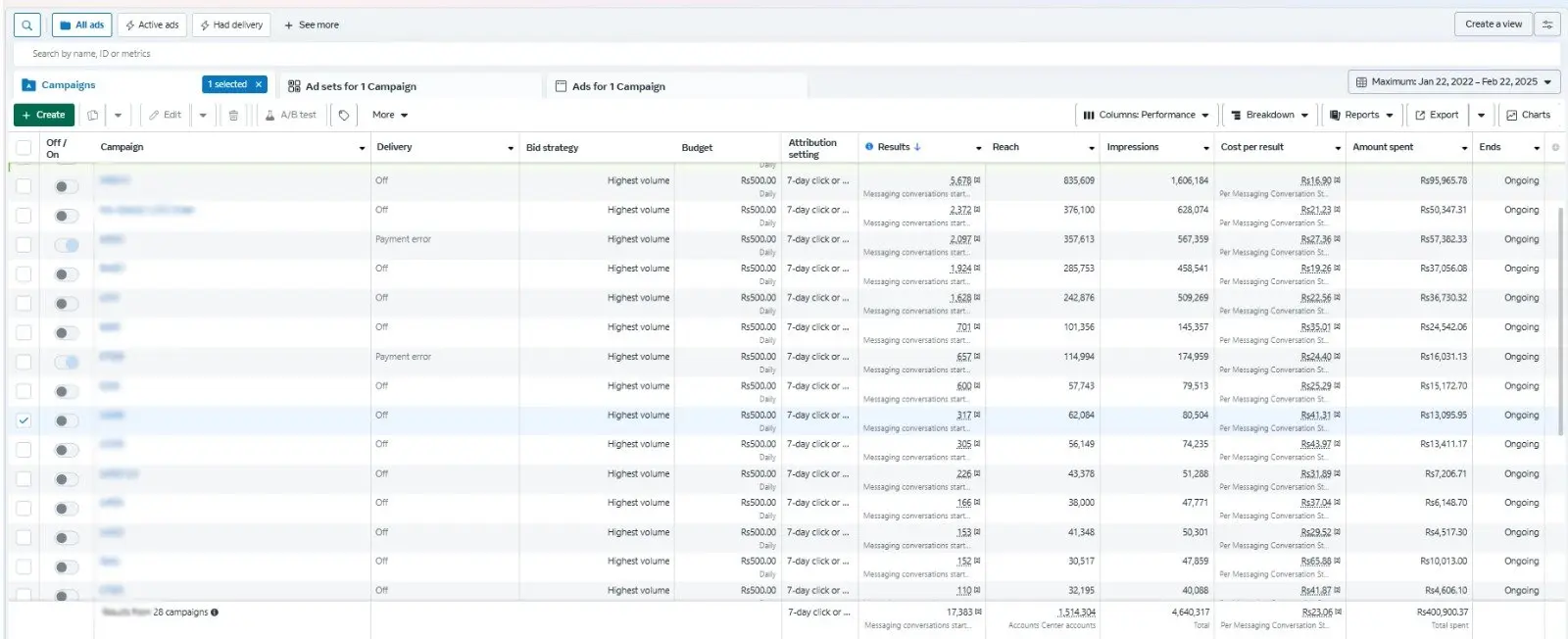Switch on the campaign with 5,678 results
The image size is (1568, 639).
66,186
